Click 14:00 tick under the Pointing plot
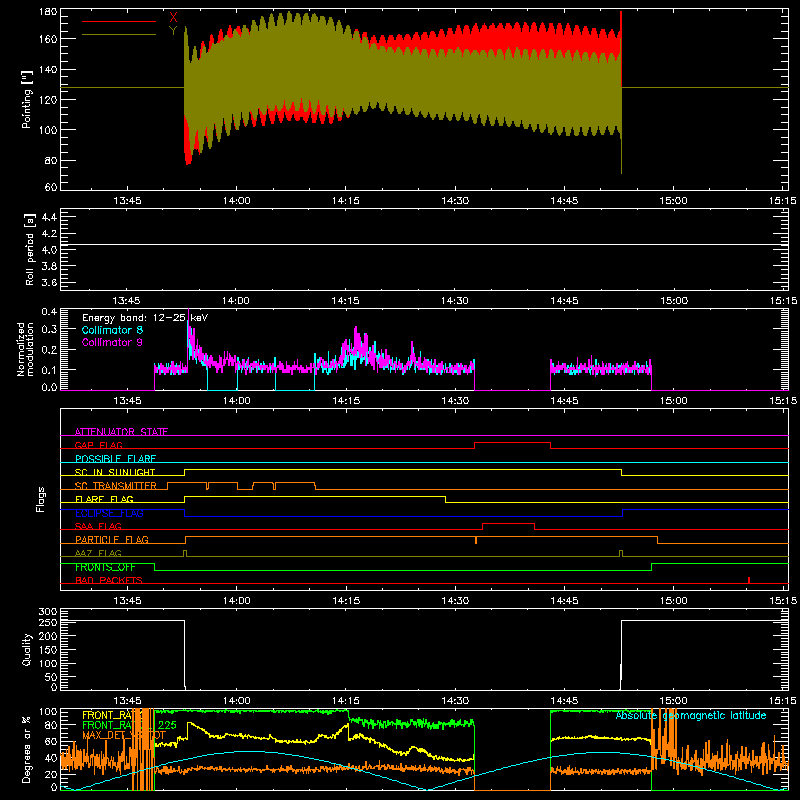800x800 pixels. [237, 201]
